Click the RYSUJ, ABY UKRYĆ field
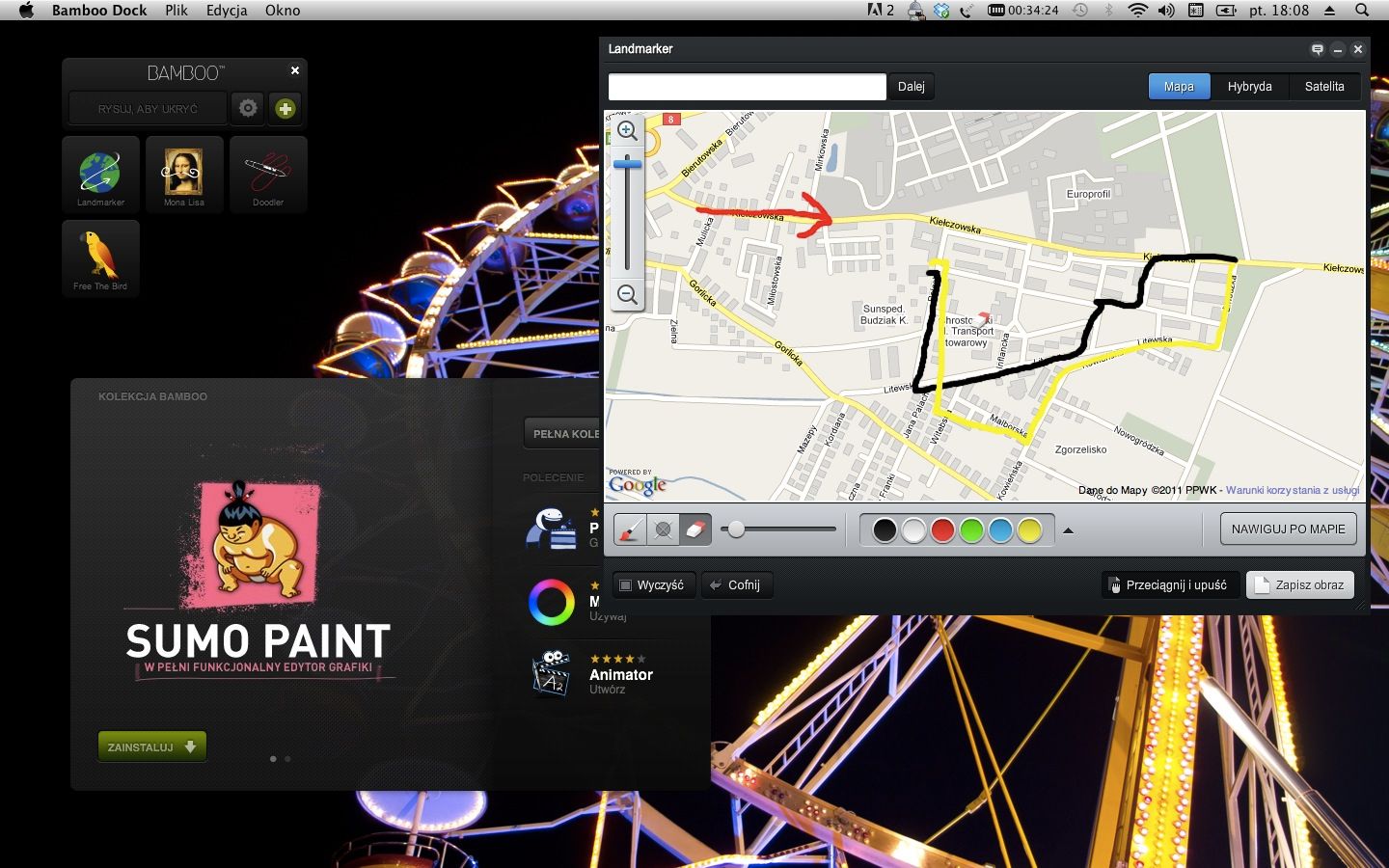This screenshot has width=1389, height=868. tap(148, 109)
